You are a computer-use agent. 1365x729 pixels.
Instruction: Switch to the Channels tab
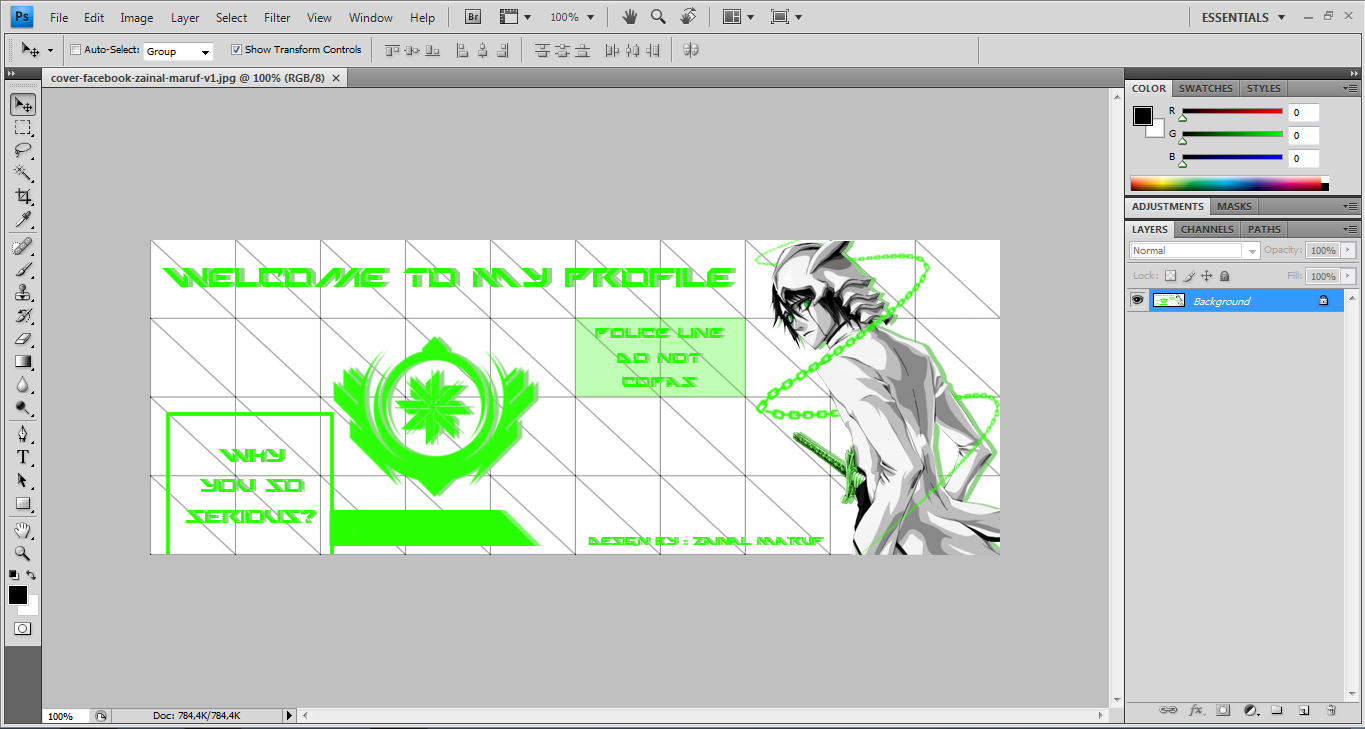click(1207, 229)
